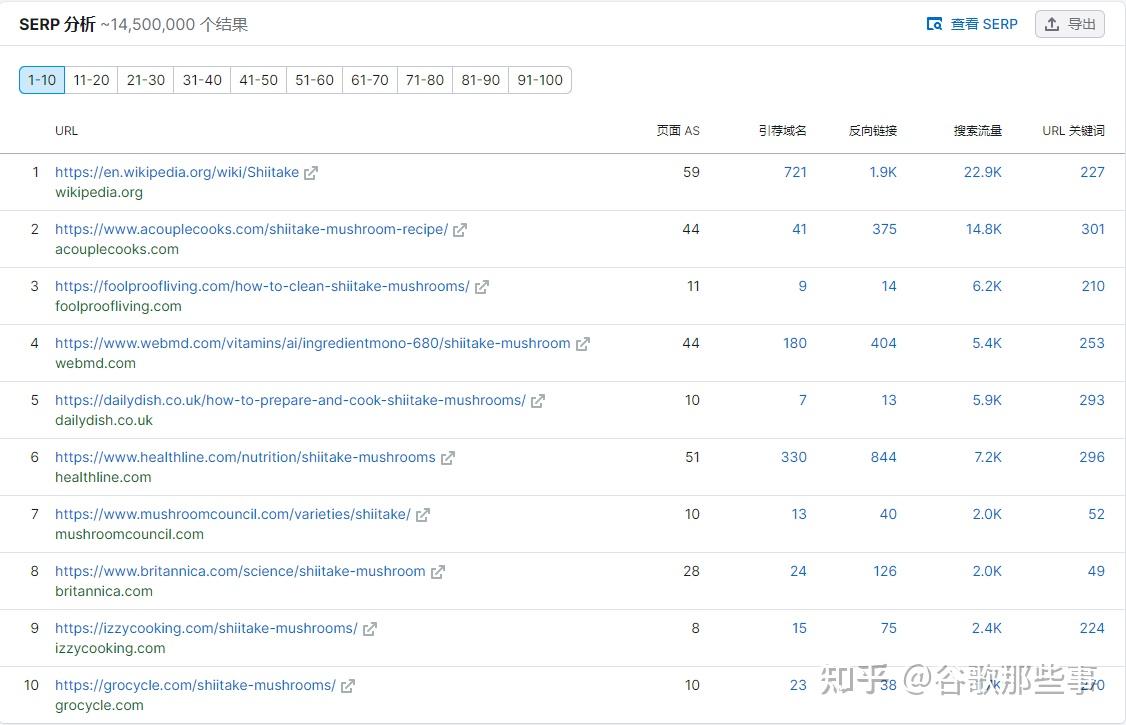Open the healthline nutrition shiitake-mushrooms link
Viewport: 1126px width, 725px height.
click(x=246, y=457)
